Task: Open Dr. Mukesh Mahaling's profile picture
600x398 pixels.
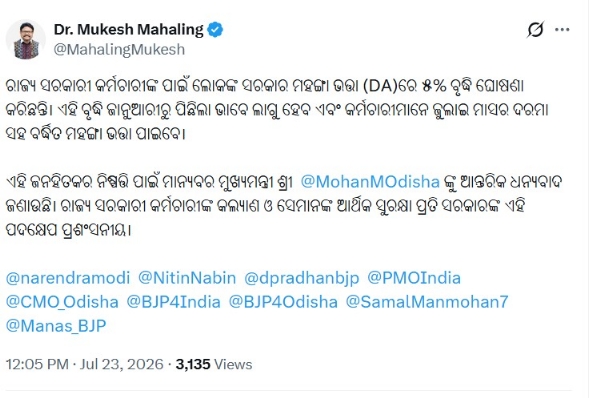Action: (x=26, y=39)
